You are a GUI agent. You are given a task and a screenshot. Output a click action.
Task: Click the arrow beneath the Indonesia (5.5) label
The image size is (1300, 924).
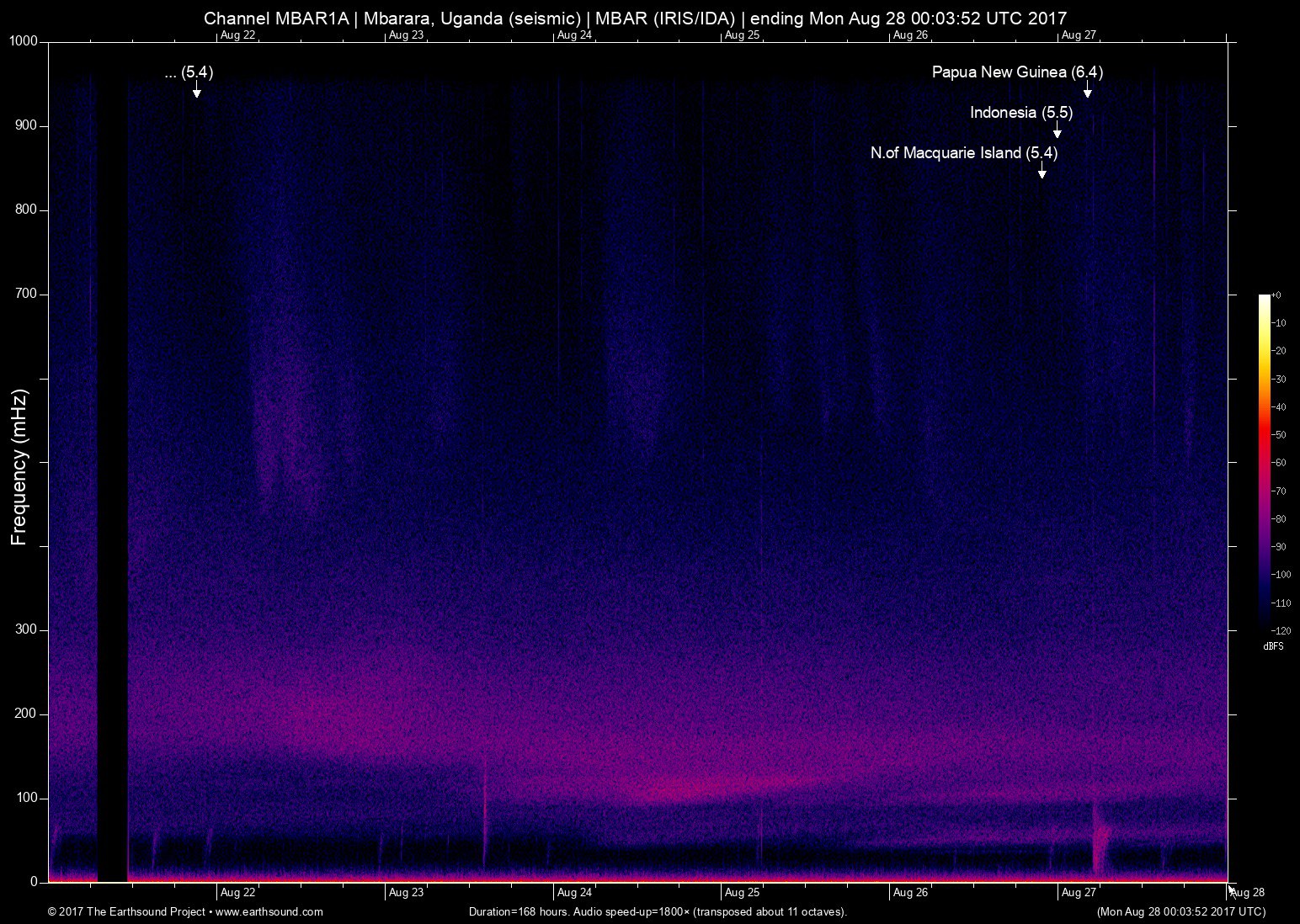tap(1057, 130)
